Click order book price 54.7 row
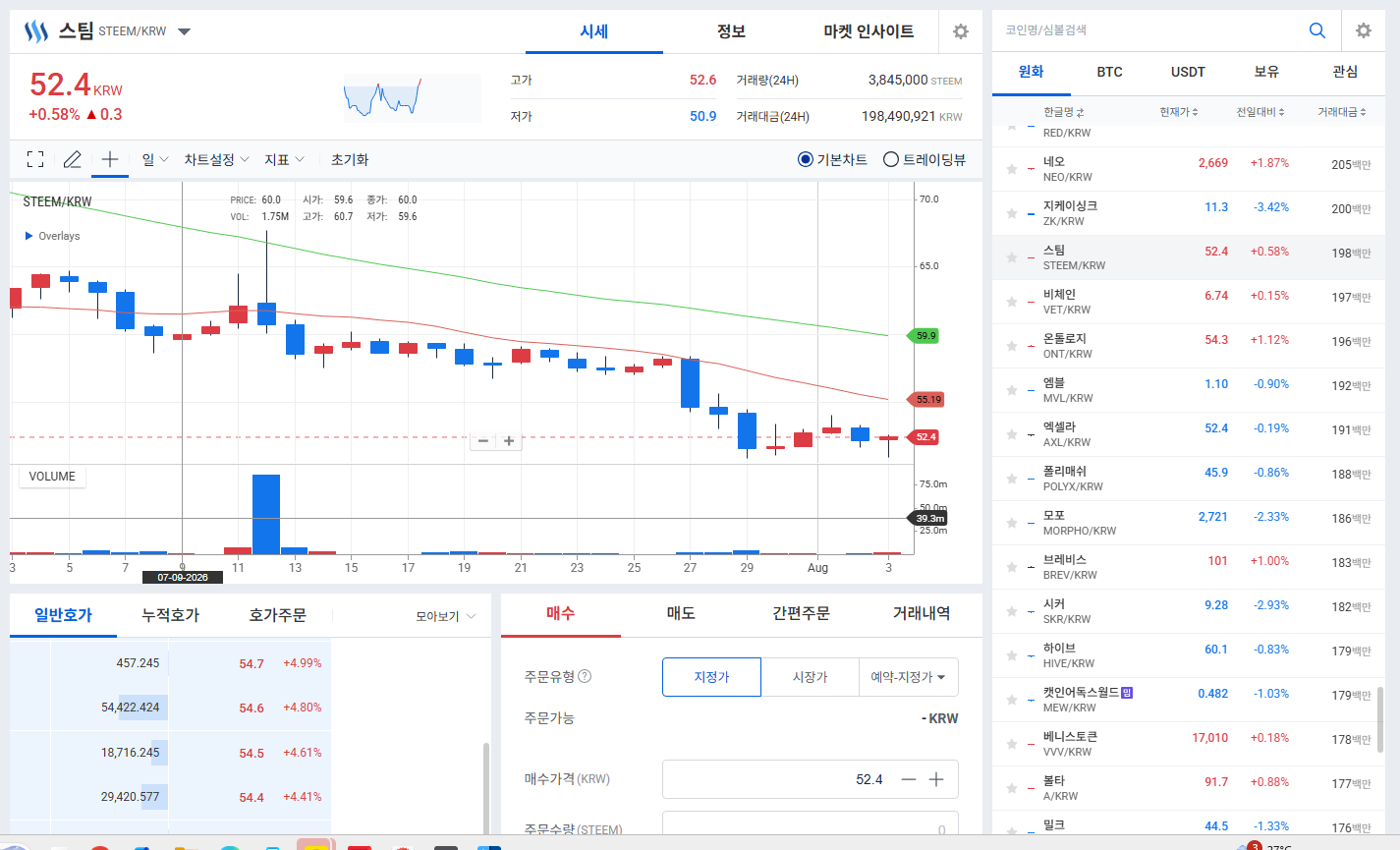This screenshot has width=1400, height=850. point(170,663)
